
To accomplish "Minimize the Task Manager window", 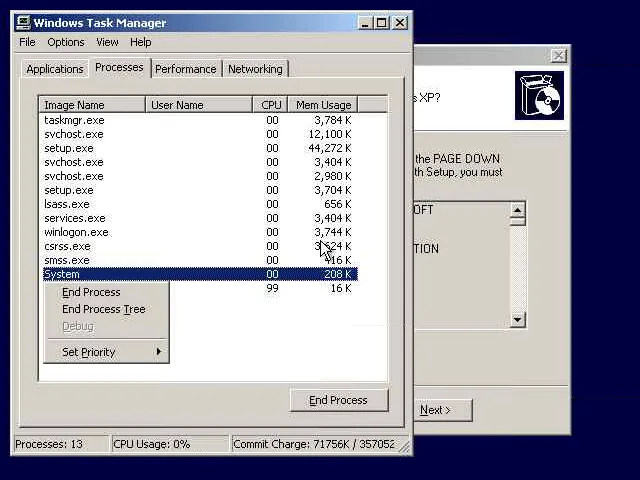I will (365, 23).
